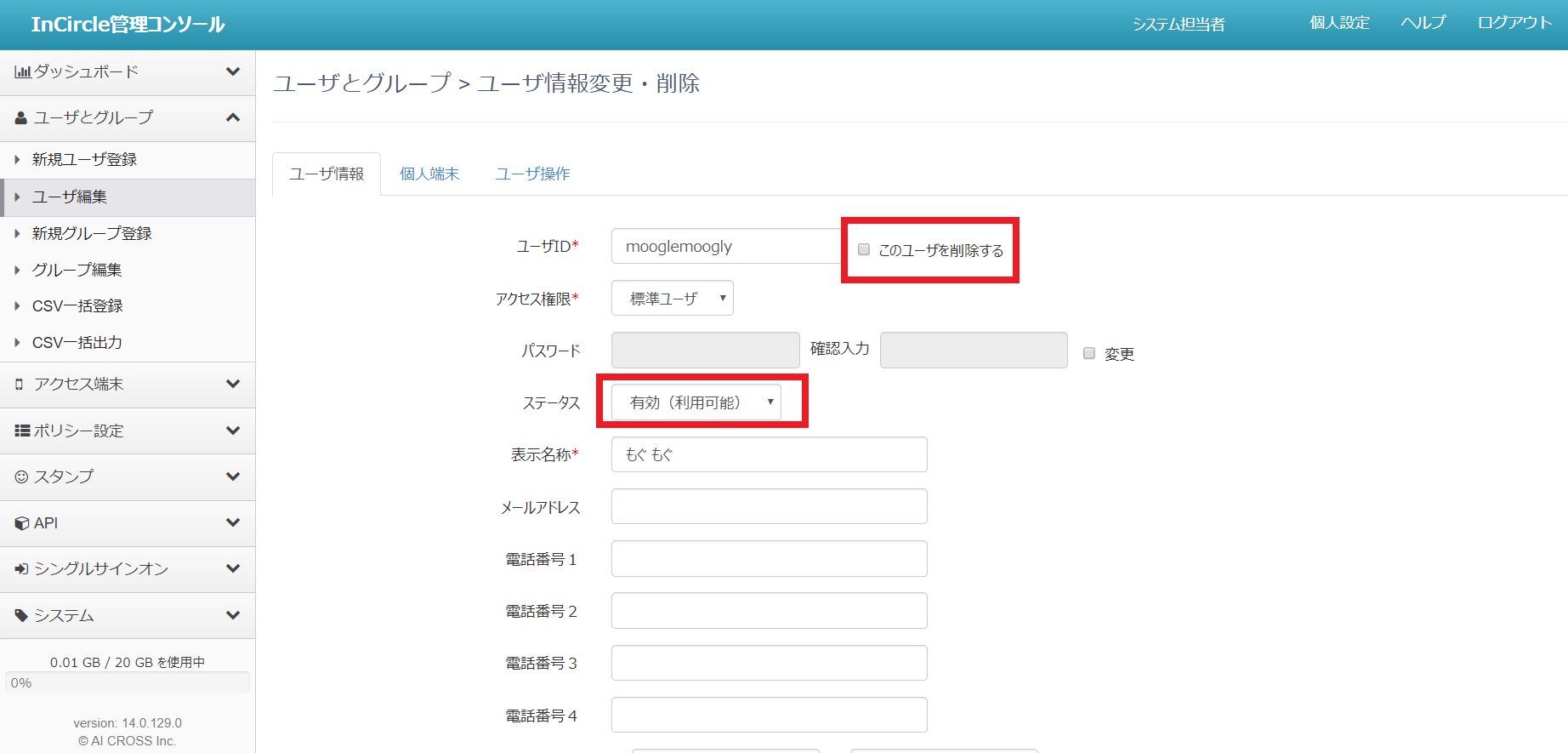The height and width of the screenshot is (753, 1568).
Task: Click the smiley icon beside スタンプ
Action: (x=21, y=477)
